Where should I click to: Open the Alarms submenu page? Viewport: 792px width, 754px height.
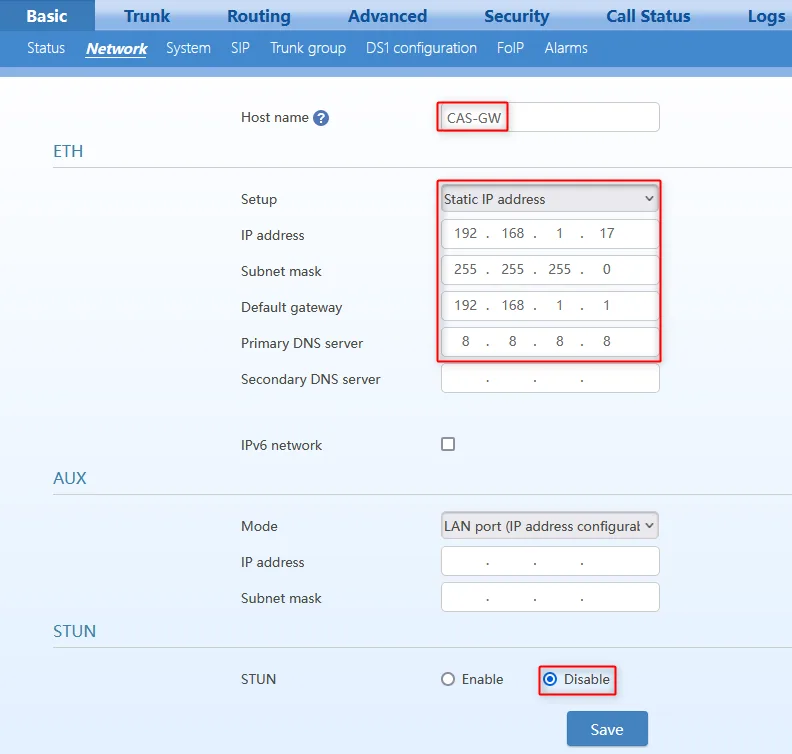[566, 48]
